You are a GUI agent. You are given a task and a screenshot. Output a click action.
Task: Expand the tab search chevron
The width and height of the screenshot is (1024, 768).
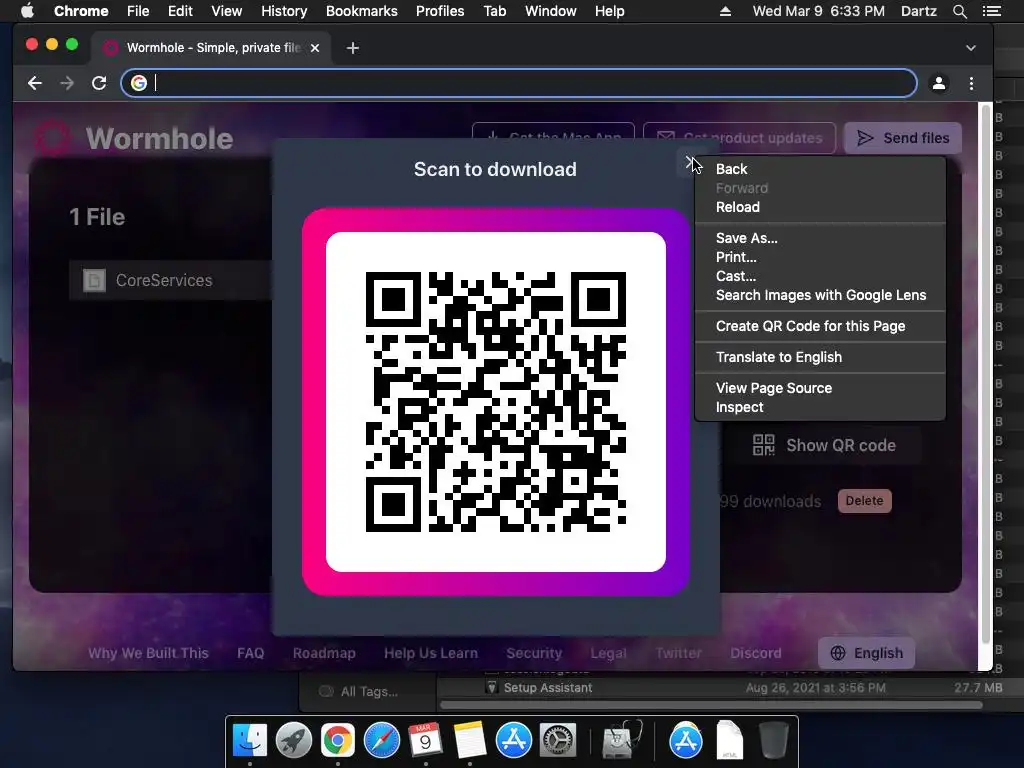971,48
